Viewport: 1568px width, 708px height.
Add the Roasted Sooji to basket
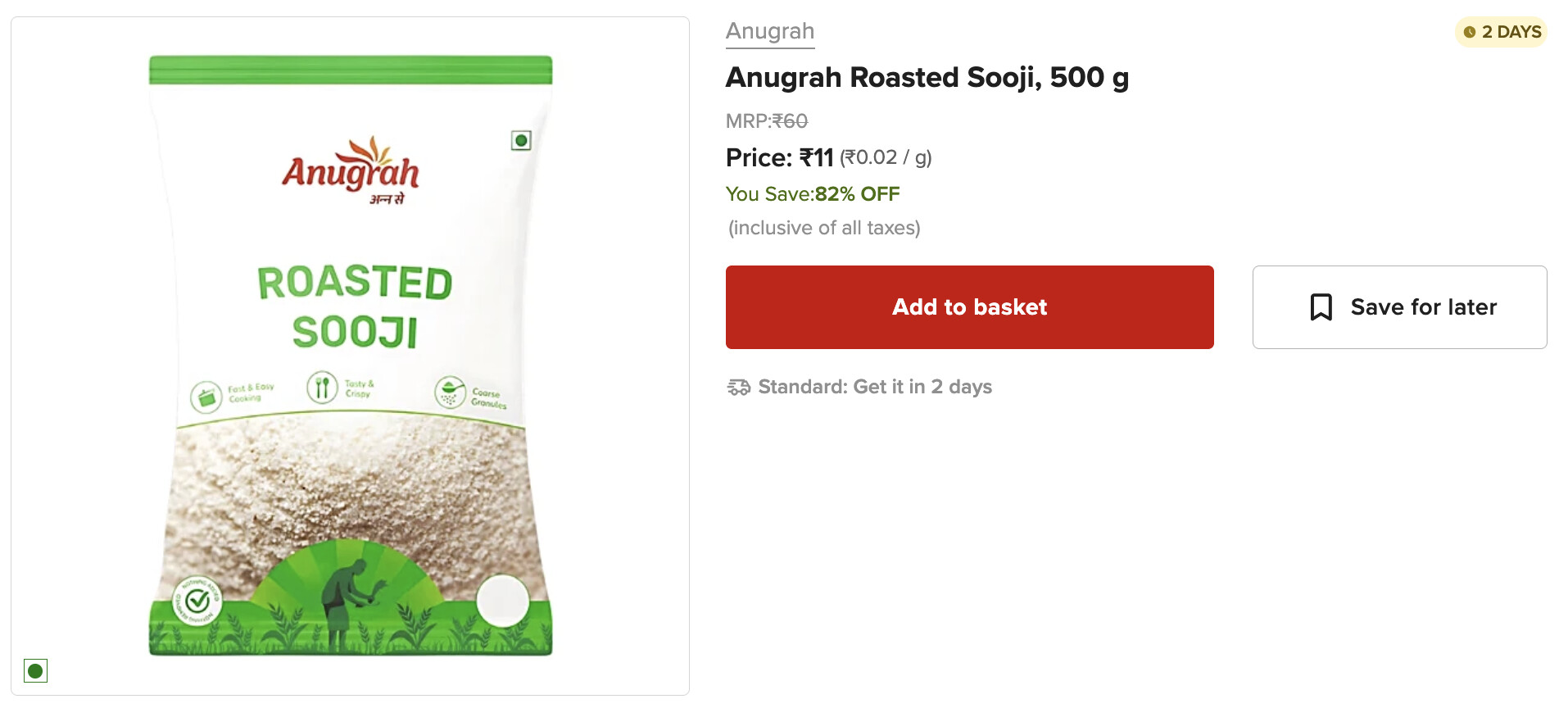969,307
